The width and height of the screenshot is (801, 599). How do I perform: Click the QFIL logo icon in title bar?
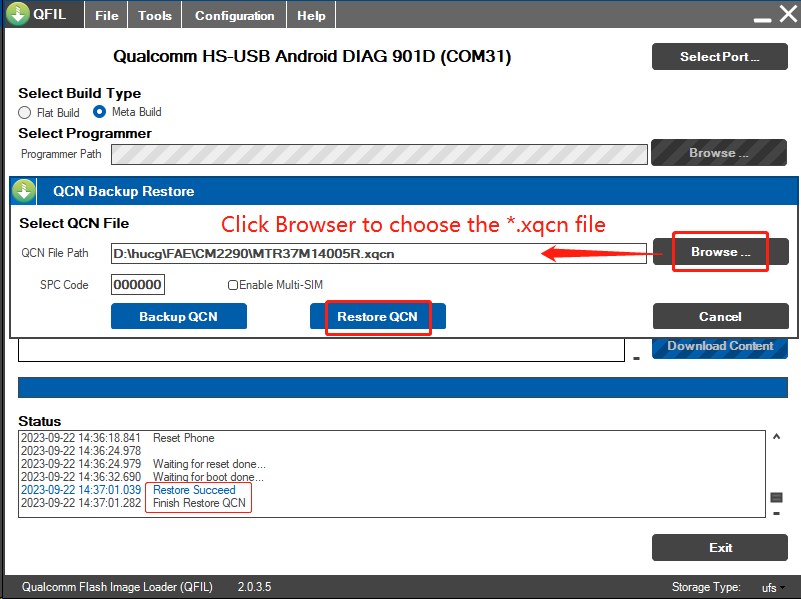17,14
